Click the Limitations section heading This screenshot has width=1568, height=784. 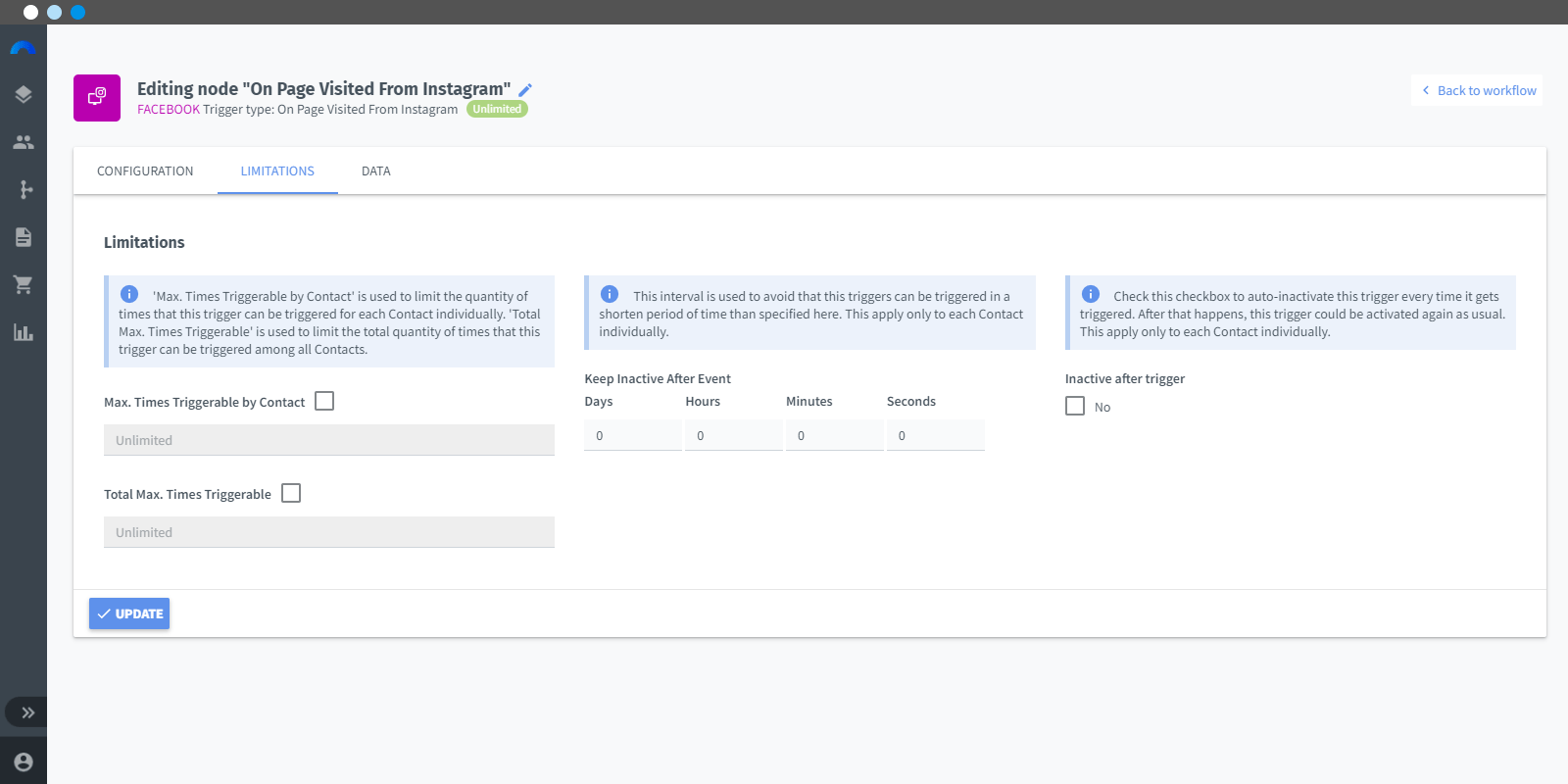coord(144,242)
